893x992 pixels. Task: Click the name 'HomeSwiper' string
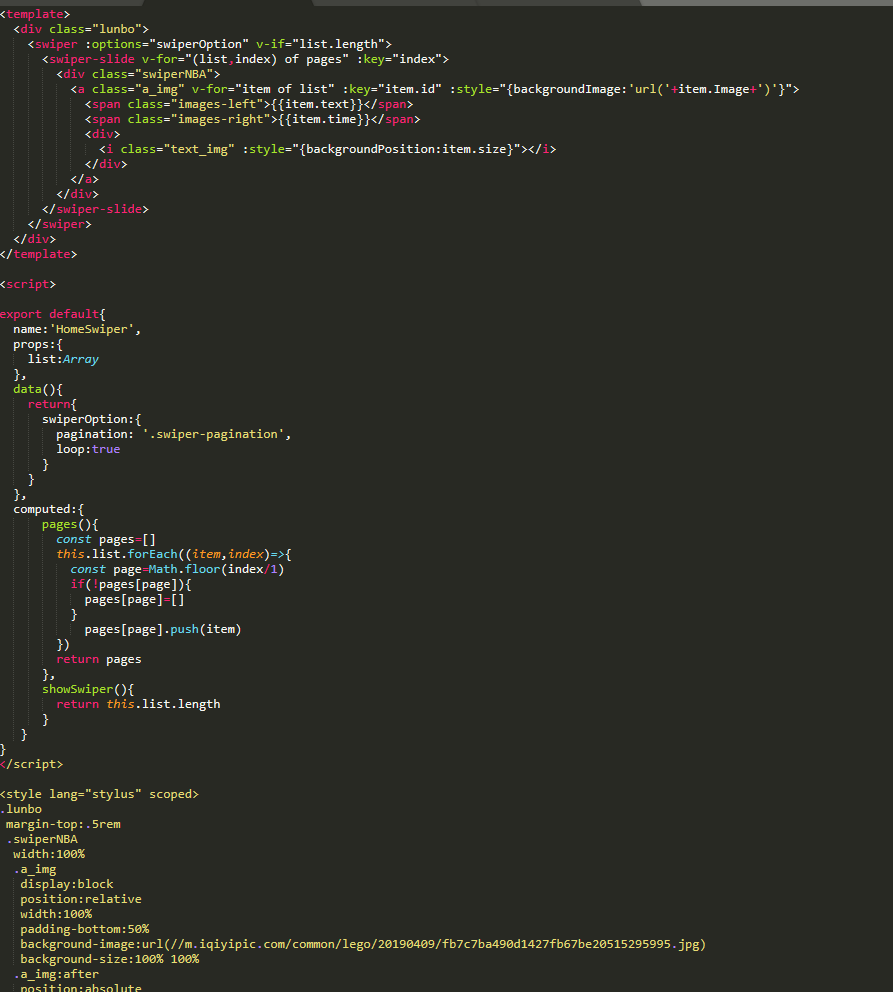[x=92, y=330]
